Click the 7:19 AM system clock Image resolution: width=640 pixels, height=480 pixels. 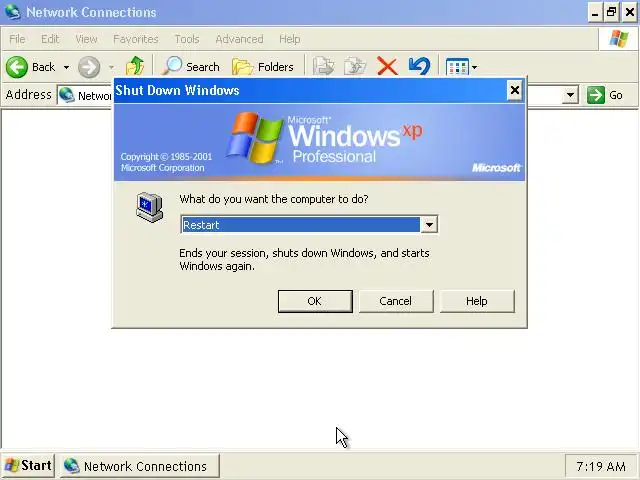(600, 466)
